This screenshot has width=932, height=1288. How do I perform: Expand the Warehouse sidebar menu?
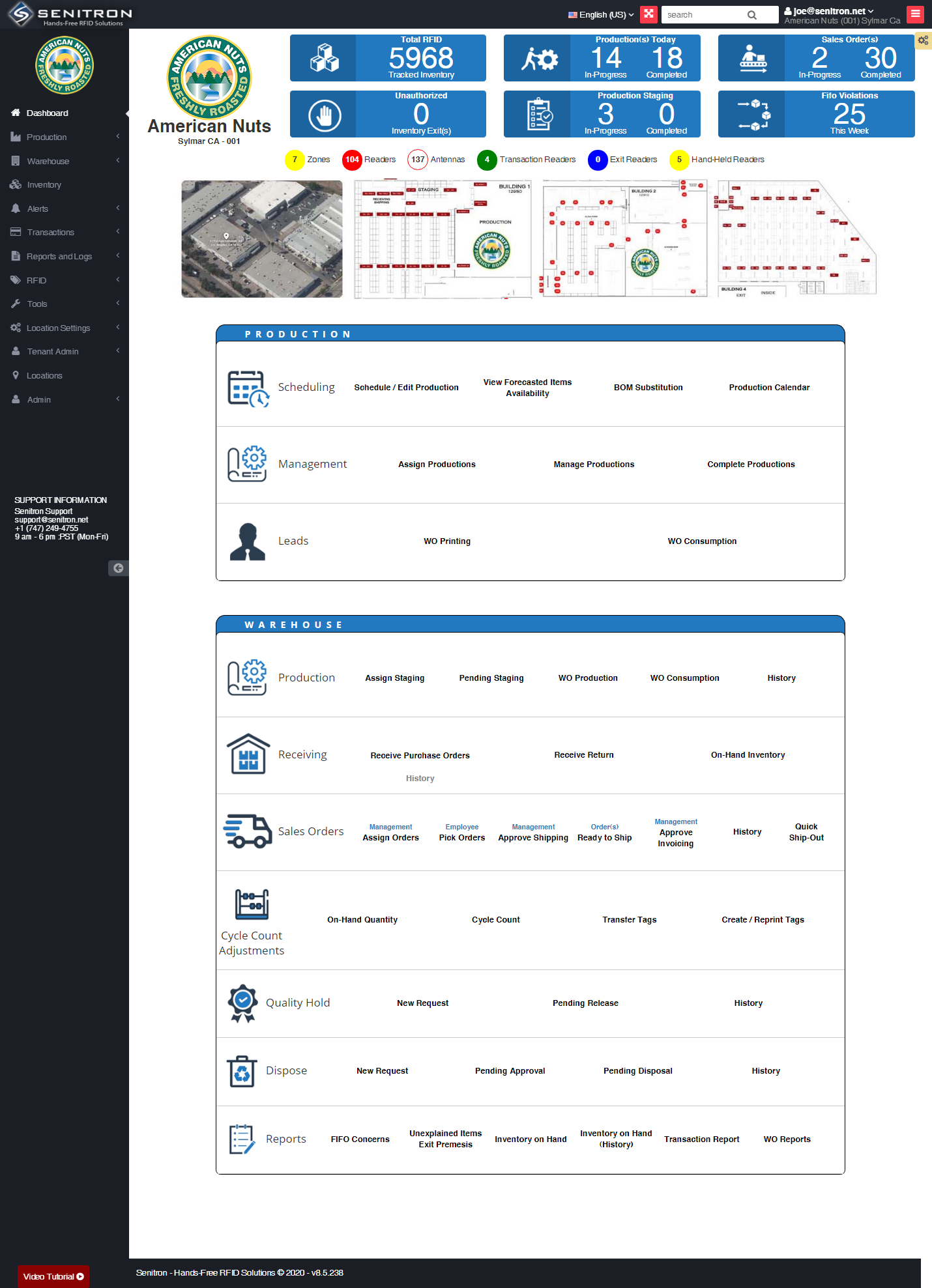point(65,161)
